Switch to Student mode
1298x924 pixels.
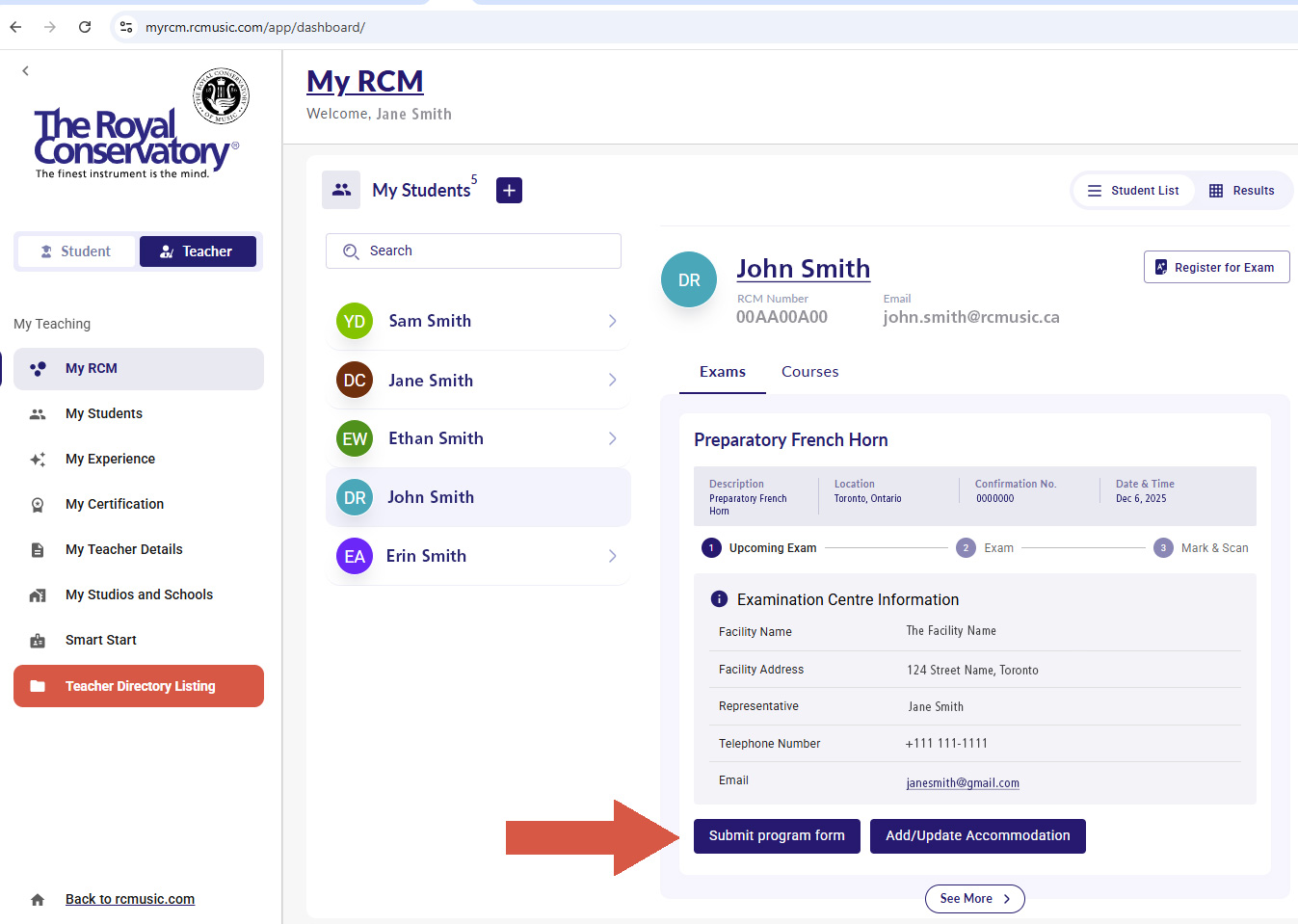point(76,251)
